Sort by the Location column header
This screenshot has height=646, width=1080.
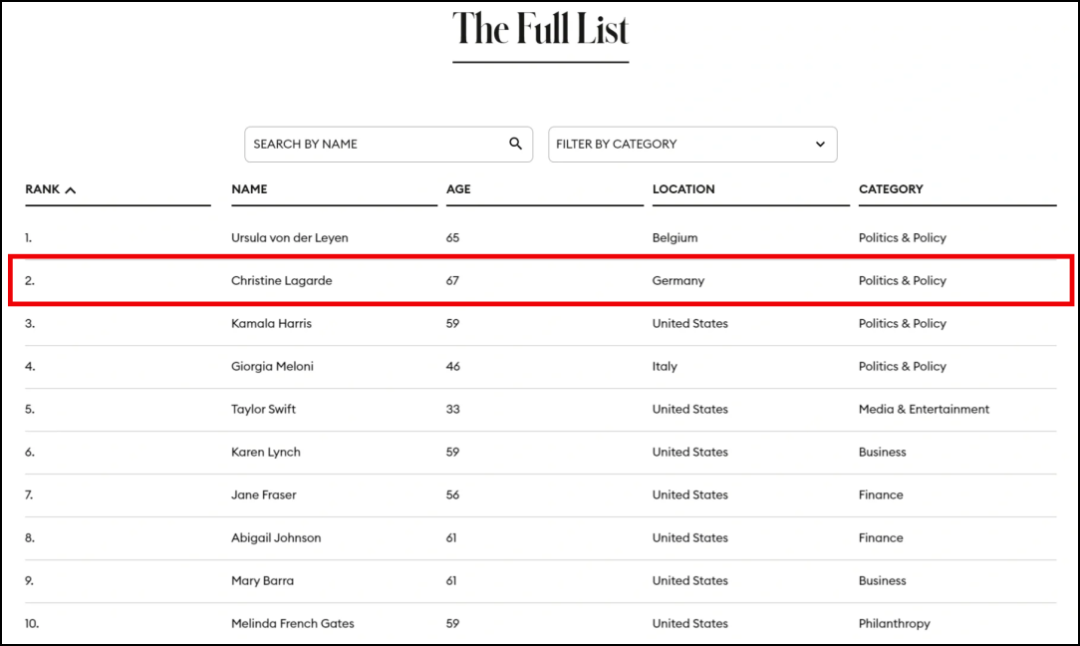pyautogui.click(x=683, y=189)
